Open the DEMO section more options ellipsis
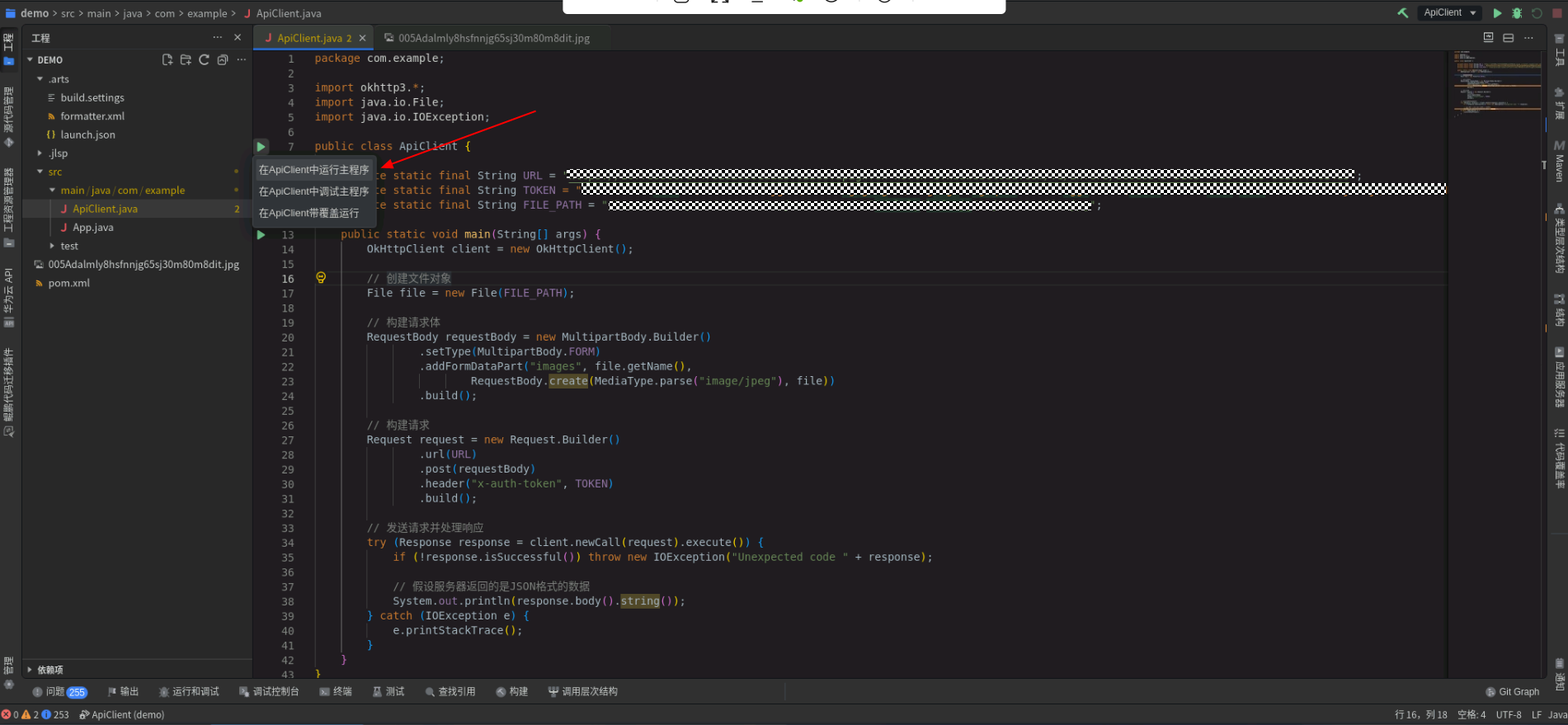 point(241,59)
